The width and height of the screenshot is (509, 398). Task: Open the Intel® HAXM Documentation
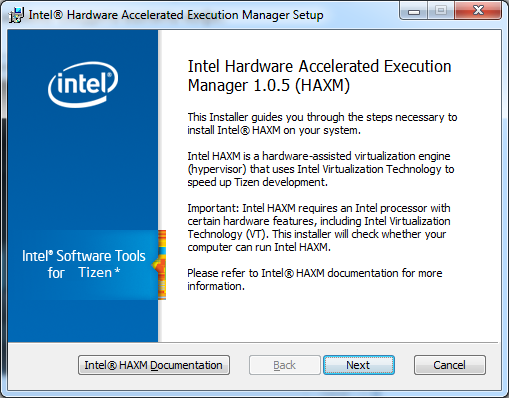point(154,365)
